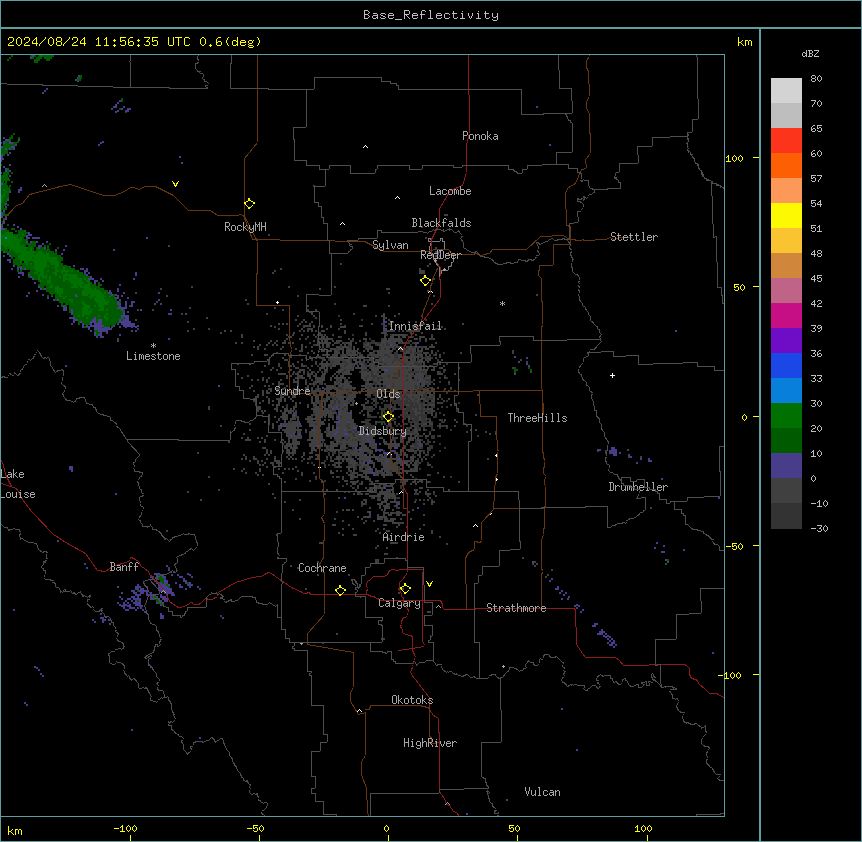Image resolution: width=862 pixels, height=842 pixels.
Task: Select the Innisfail label
Action: [x=415, y=326]
